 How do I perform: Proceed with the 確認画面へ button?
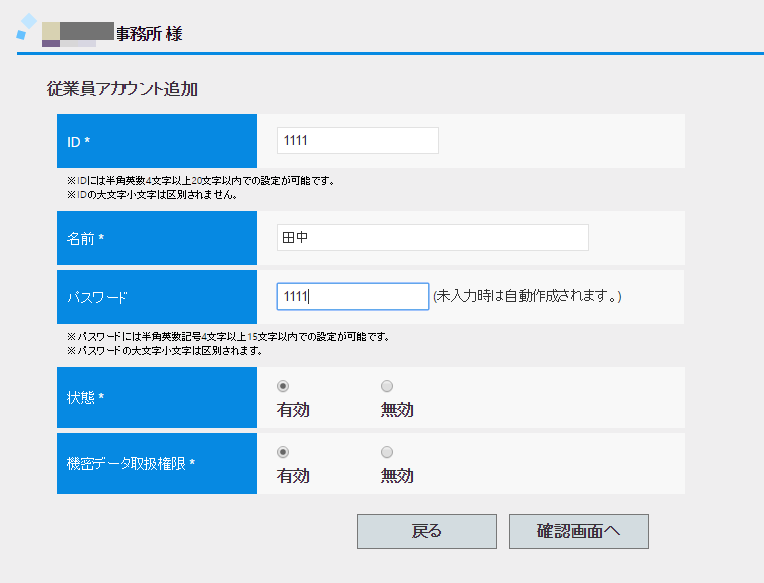pyautogui.click(x=578, y=531)
